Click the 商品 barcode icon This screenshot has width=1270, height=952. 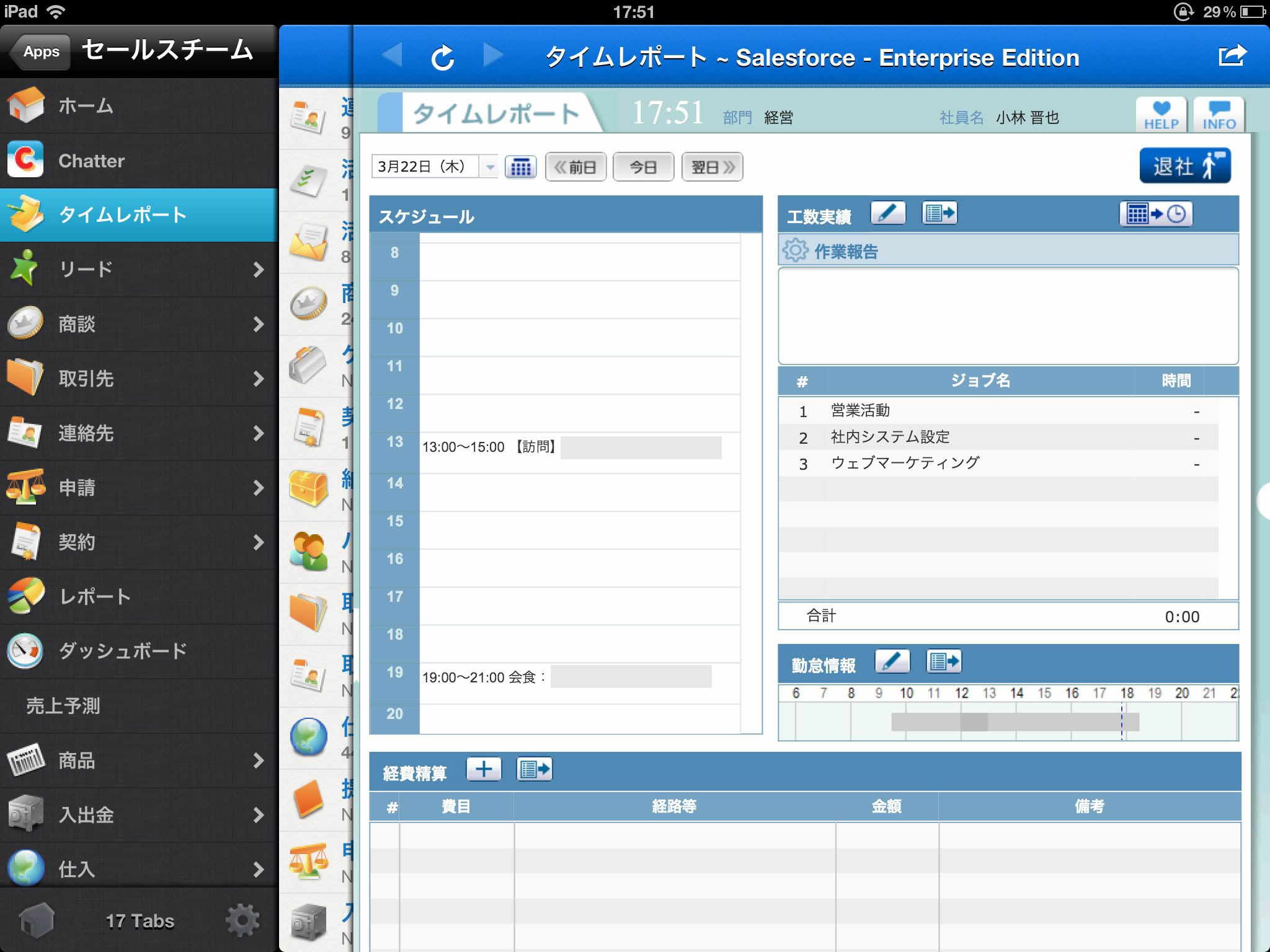[25, 760]
